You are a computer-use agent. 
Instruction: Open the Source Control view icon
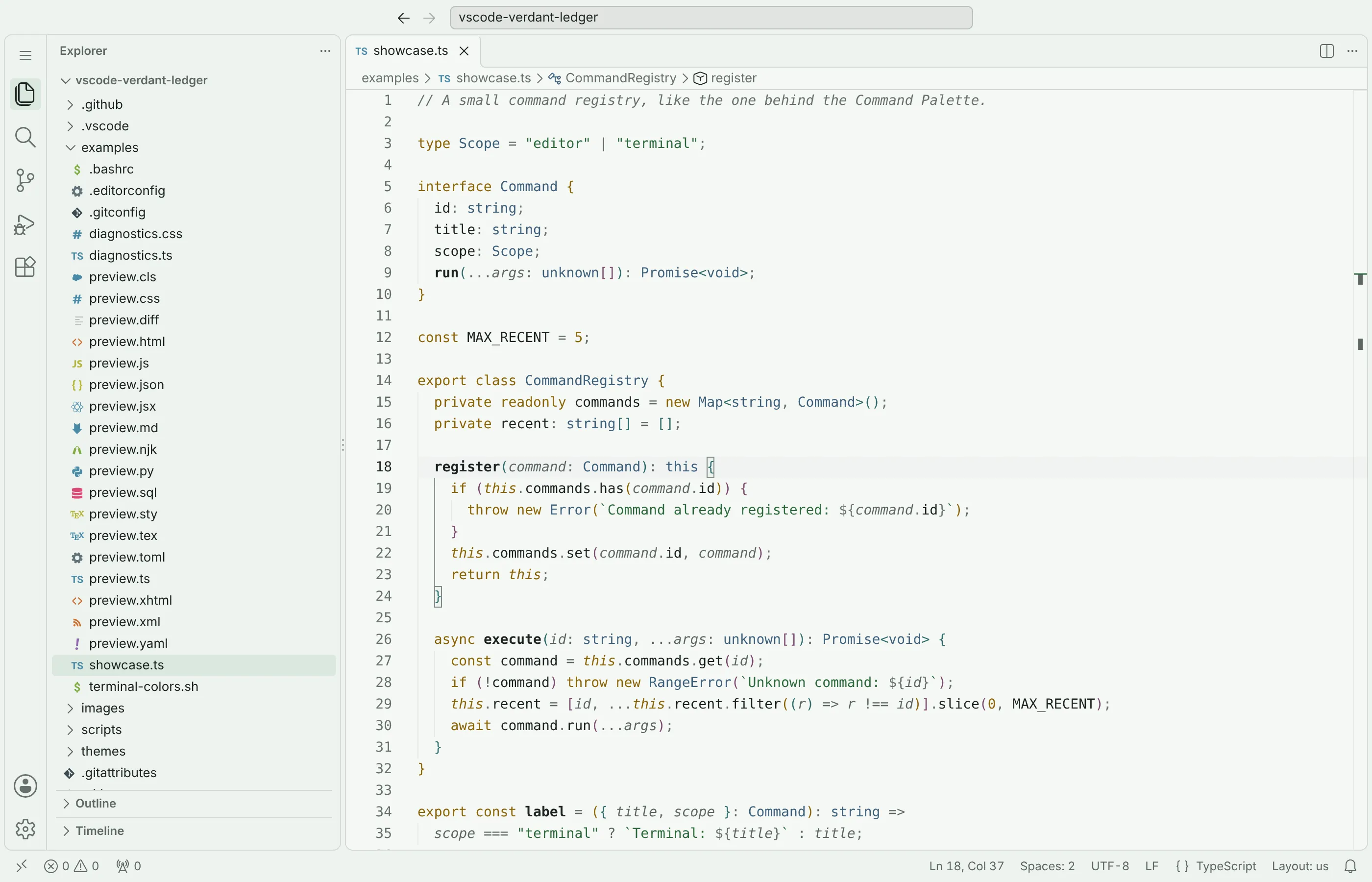click(25, 180)
